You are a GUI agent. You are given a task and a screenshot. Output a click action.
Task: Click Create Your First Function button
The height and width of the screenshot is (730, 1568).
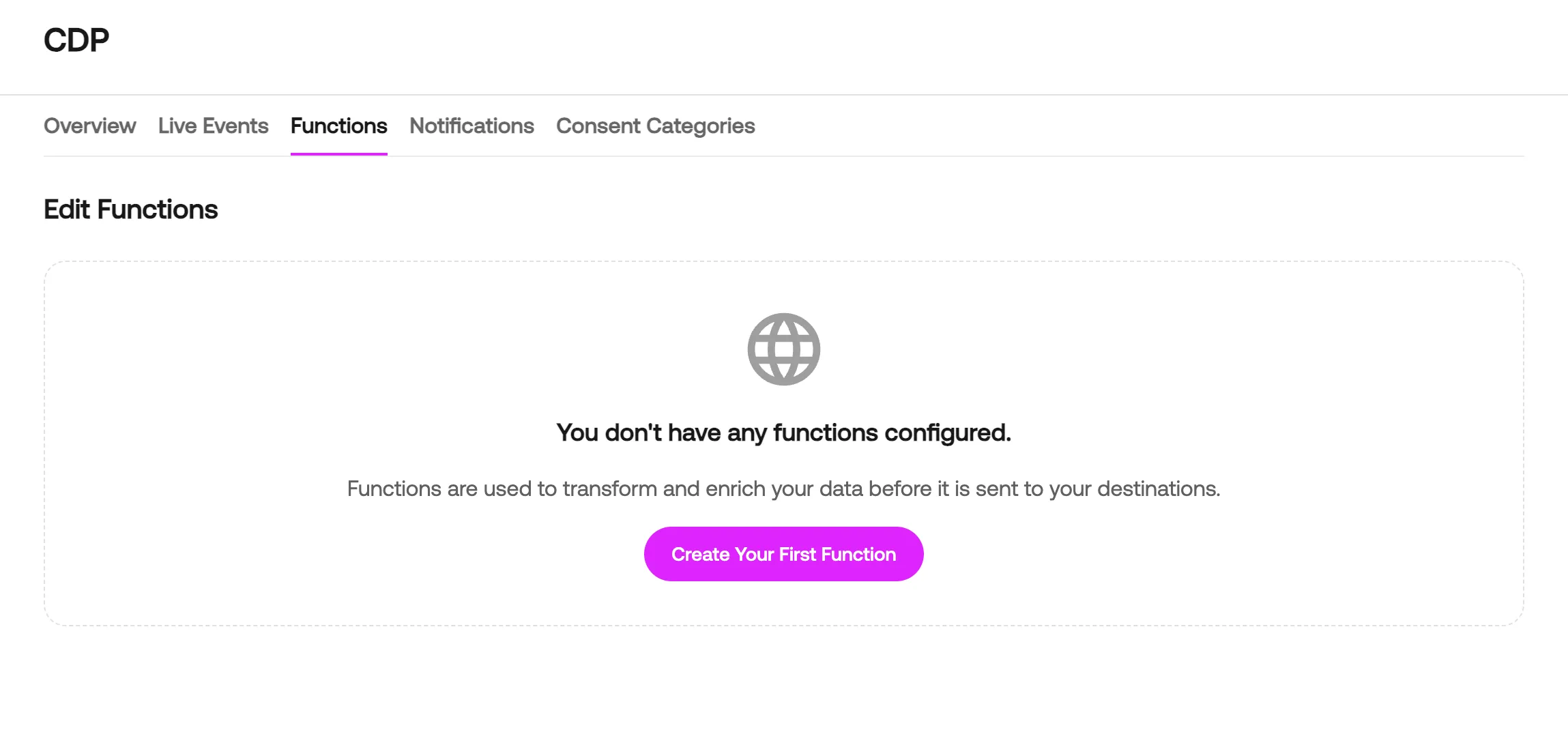coord(783,553)
